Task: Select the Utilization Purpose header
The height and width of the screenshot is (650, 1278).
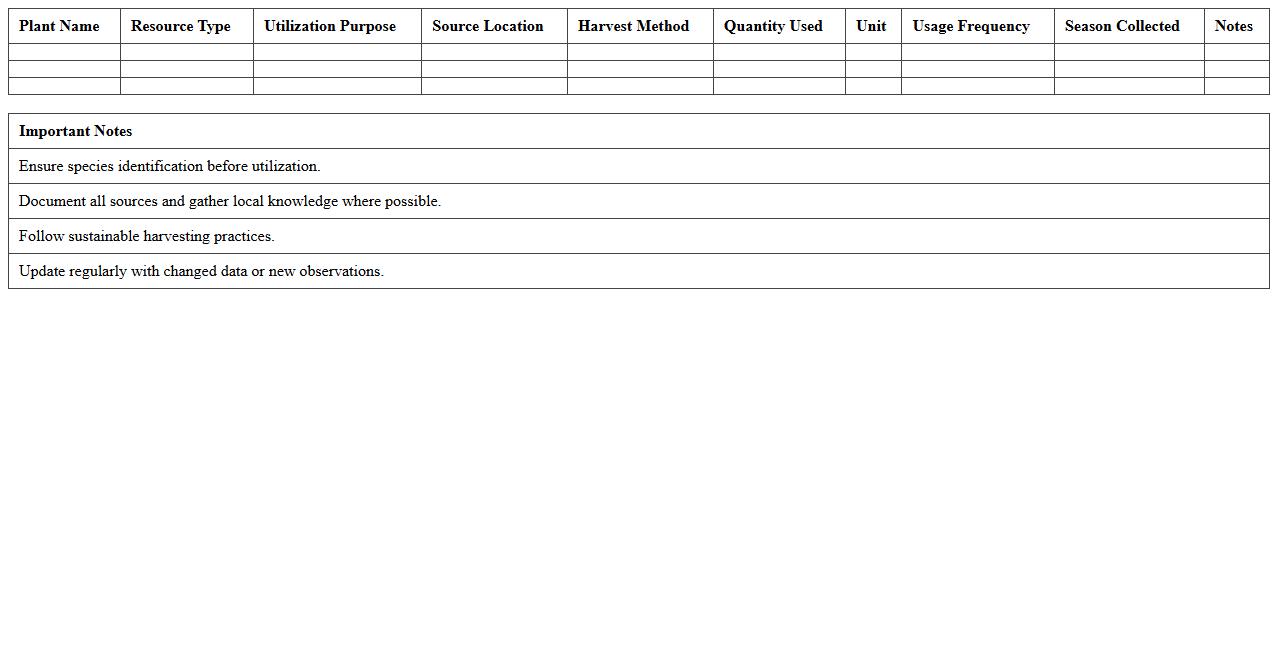Action: coord(329,26)
